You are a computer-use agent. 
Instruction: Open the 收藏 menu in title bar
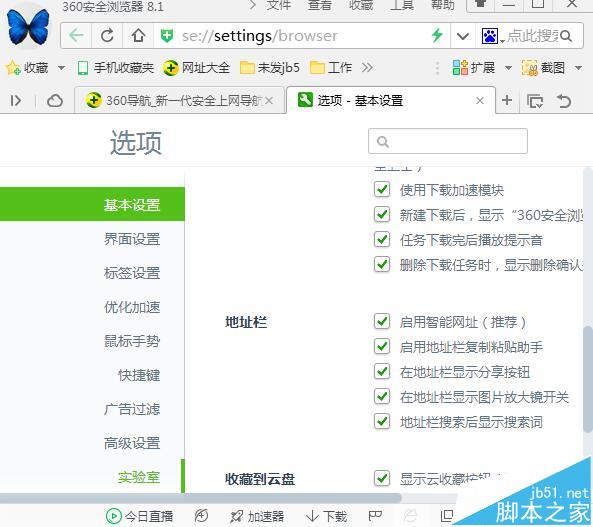[x=361, y=5]
